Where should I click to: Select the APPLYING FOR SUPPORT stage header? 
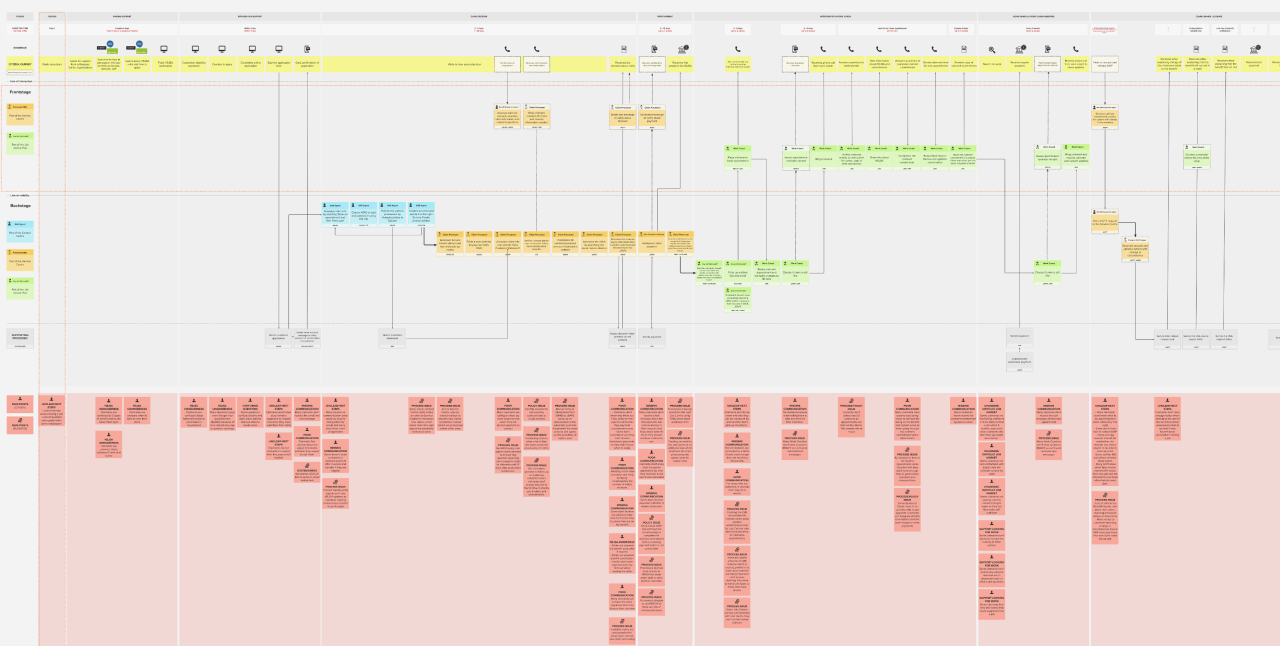point(250,17)
